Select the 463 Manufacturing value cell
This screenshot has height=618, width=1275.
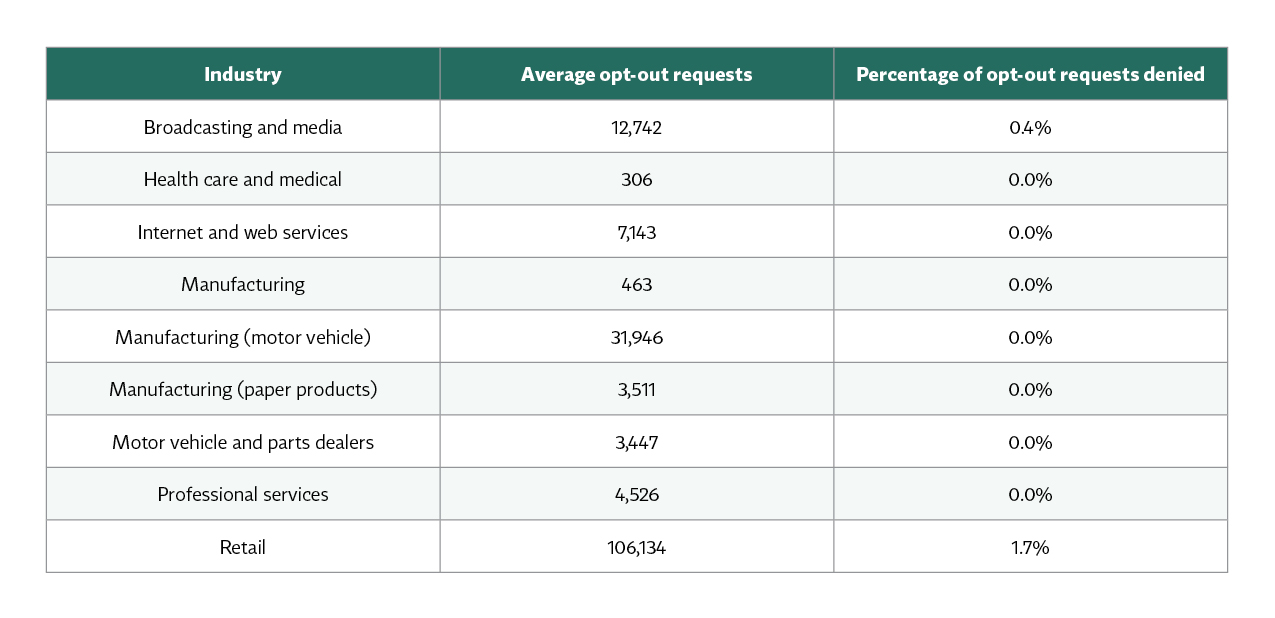pyautogui.click(x=636, y=284)
